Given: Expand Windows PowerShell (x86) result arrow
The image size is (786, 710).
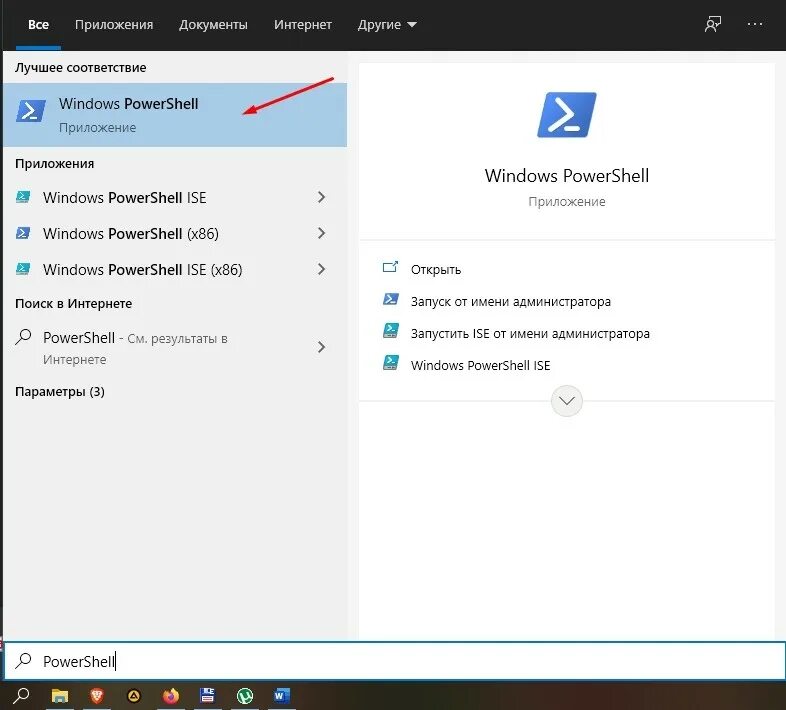Looking at the screenshot, I should point(321,233).
